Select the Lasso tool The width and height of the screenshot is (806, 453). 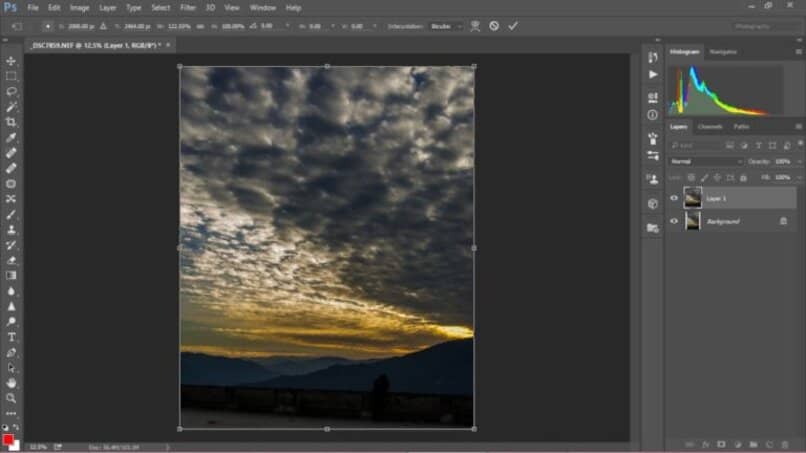[x=11, y=91]
